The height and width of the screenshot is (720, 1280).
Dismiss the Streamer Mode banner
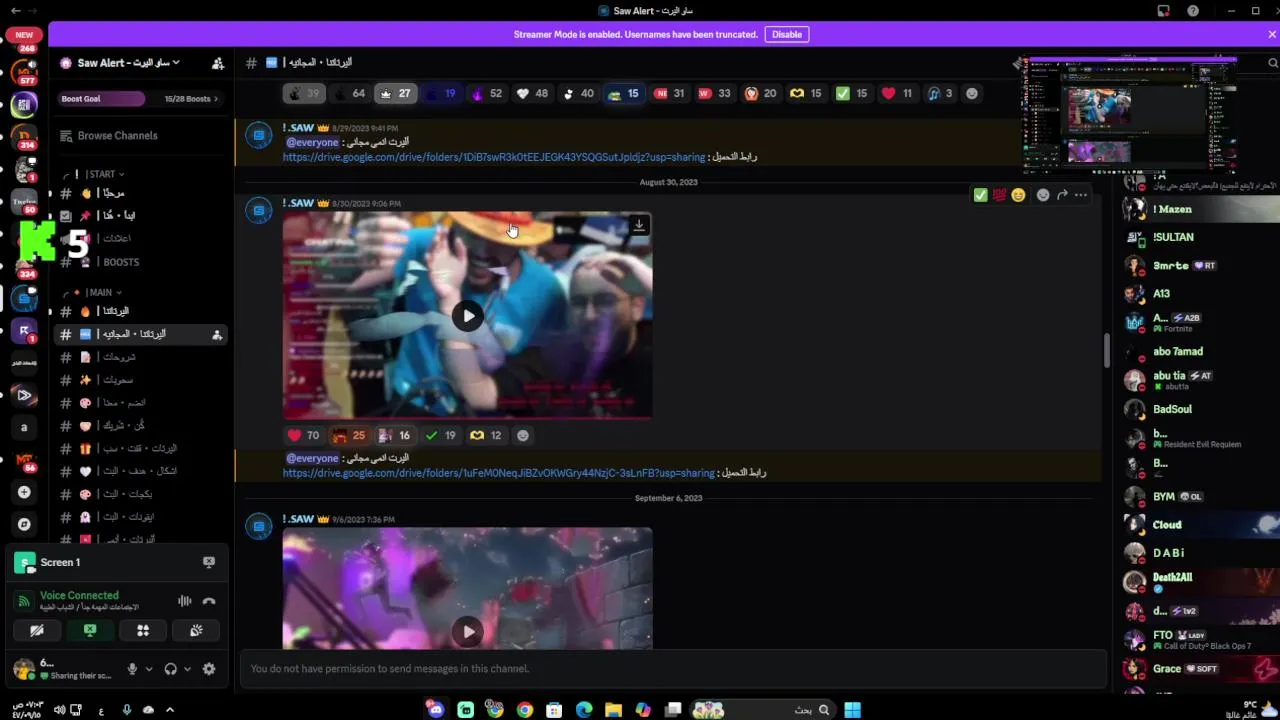point(1272,34)
